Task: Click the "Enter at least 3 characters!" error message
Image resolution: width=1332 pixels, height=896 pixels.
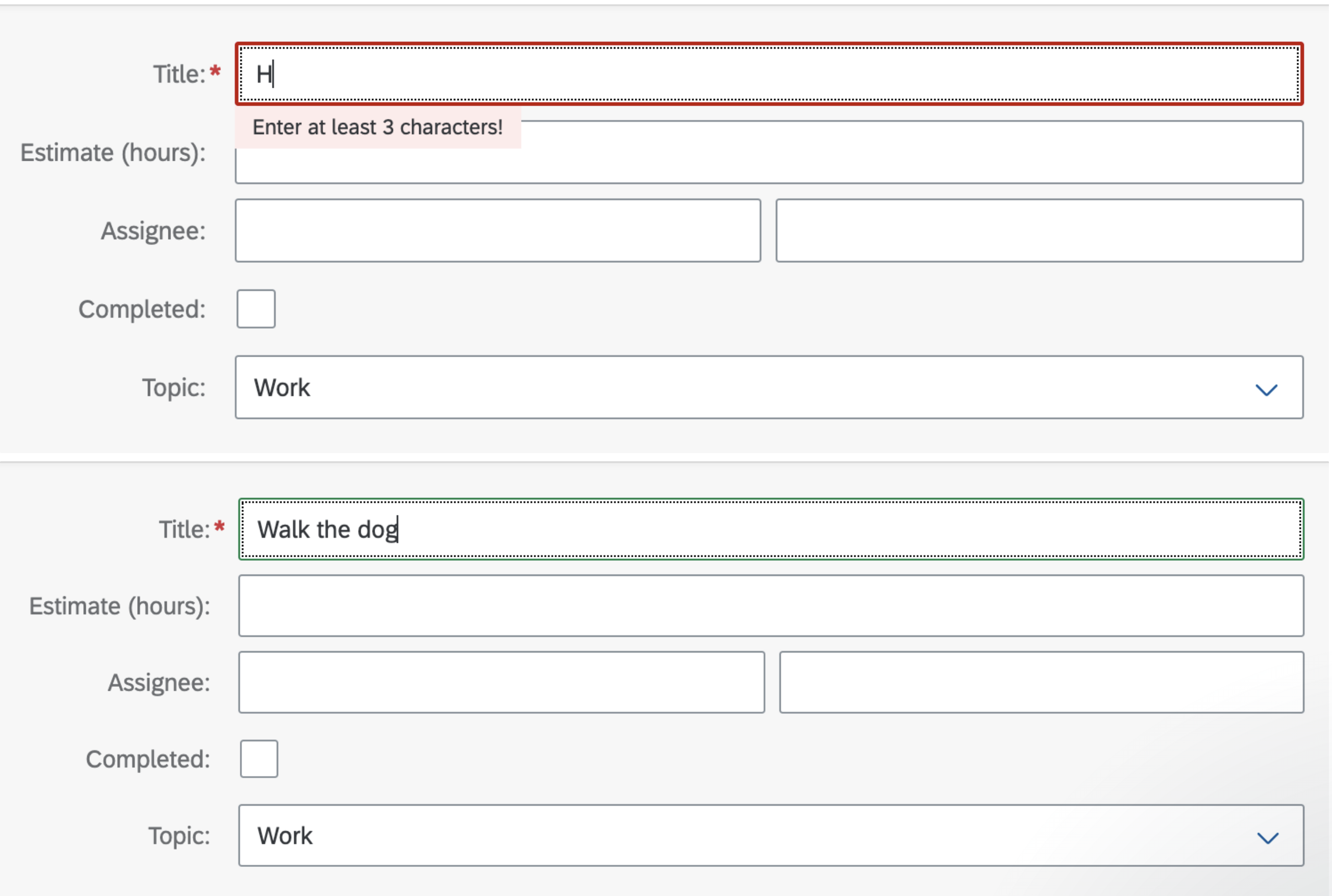Action: [377, 128]
